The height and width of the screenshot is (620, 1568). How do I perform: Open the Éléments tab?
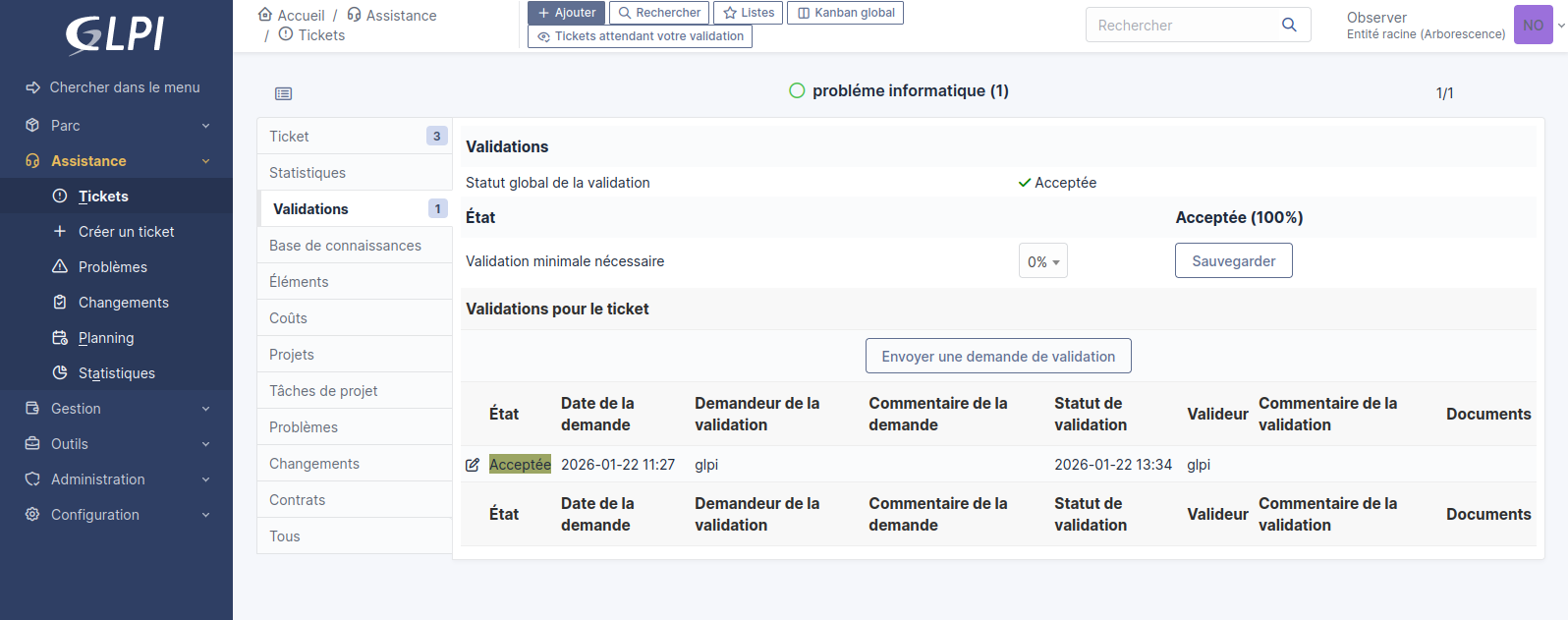(355, 282)
